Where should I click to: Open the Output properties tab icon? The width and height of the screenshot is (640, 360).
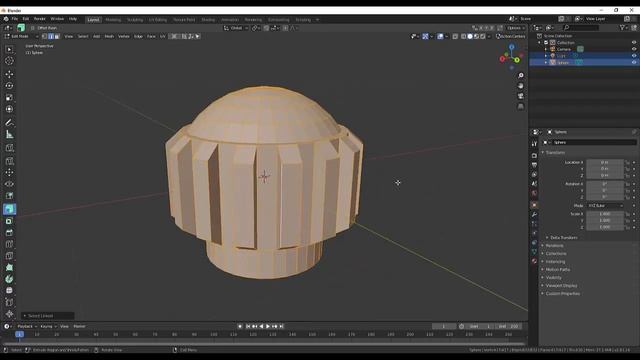(534, 165)
